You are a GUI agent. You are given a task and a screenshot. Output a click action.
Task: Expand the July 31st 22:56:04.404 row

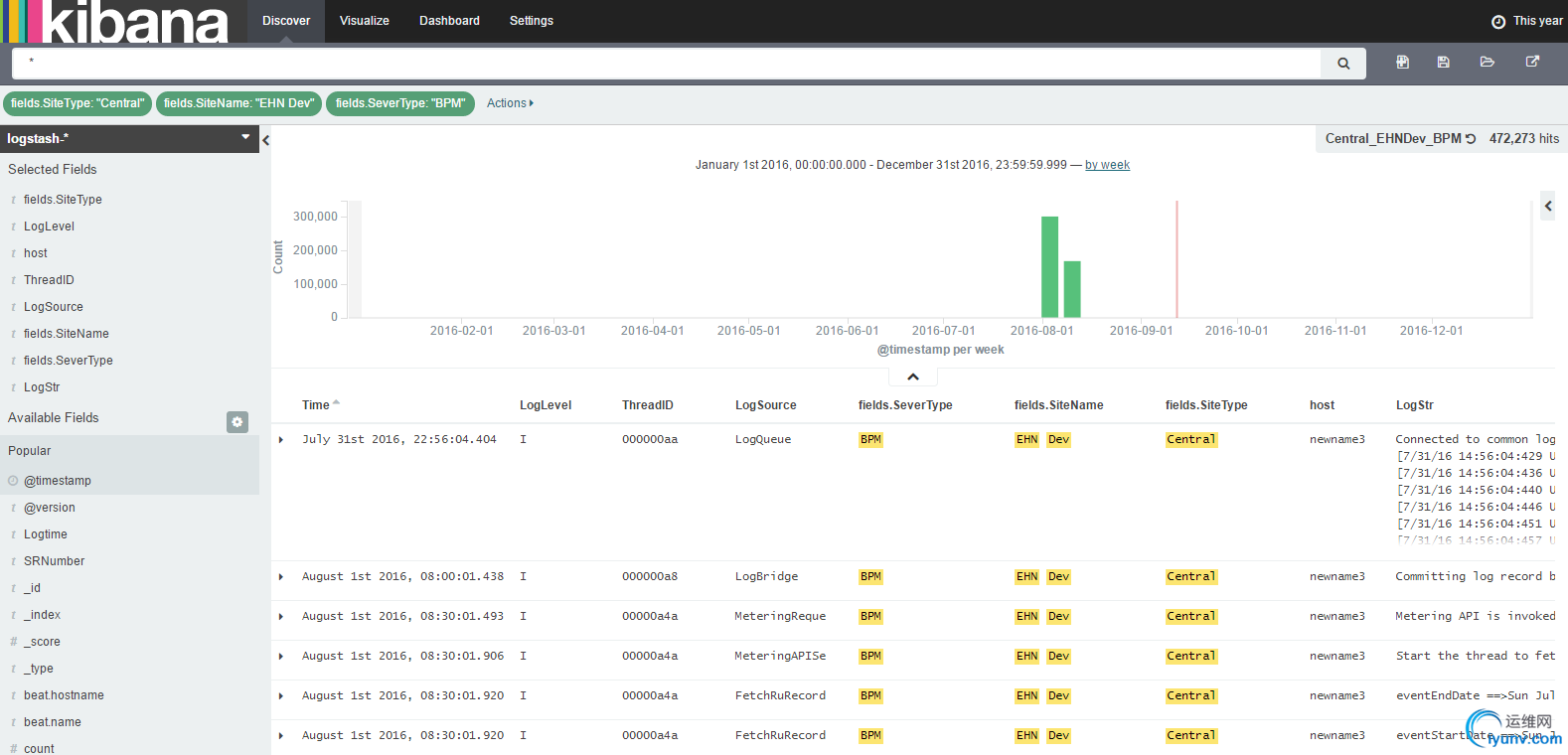coord(281,439)
